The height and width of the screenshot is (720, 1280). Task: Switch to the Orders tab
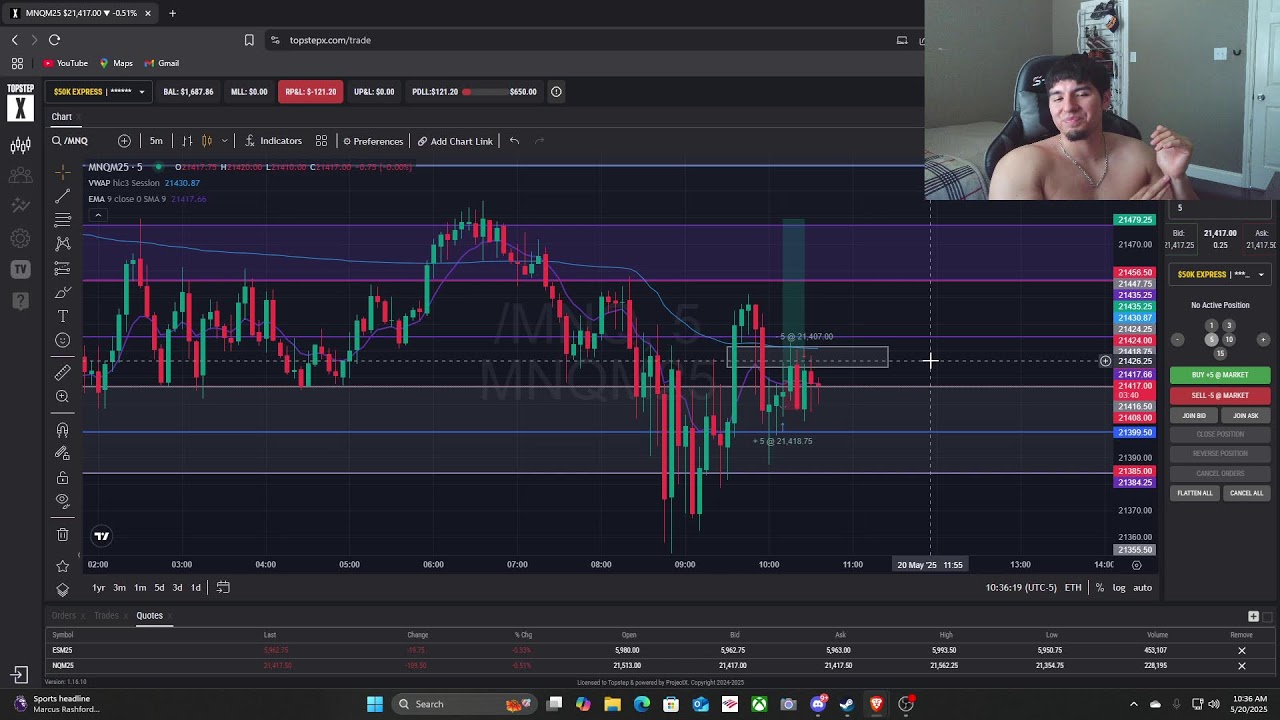63,615
